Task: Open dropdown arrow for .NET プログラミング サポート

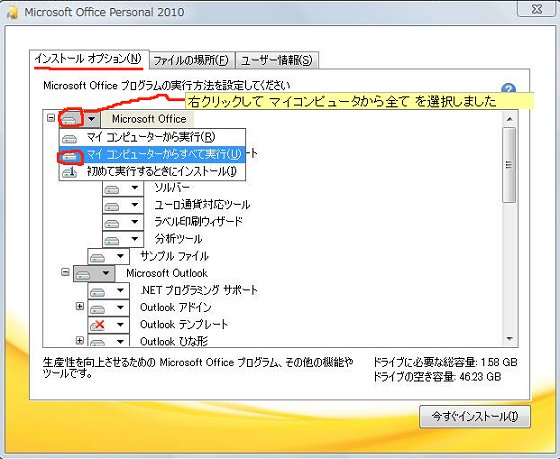Action: click(120, 290)
